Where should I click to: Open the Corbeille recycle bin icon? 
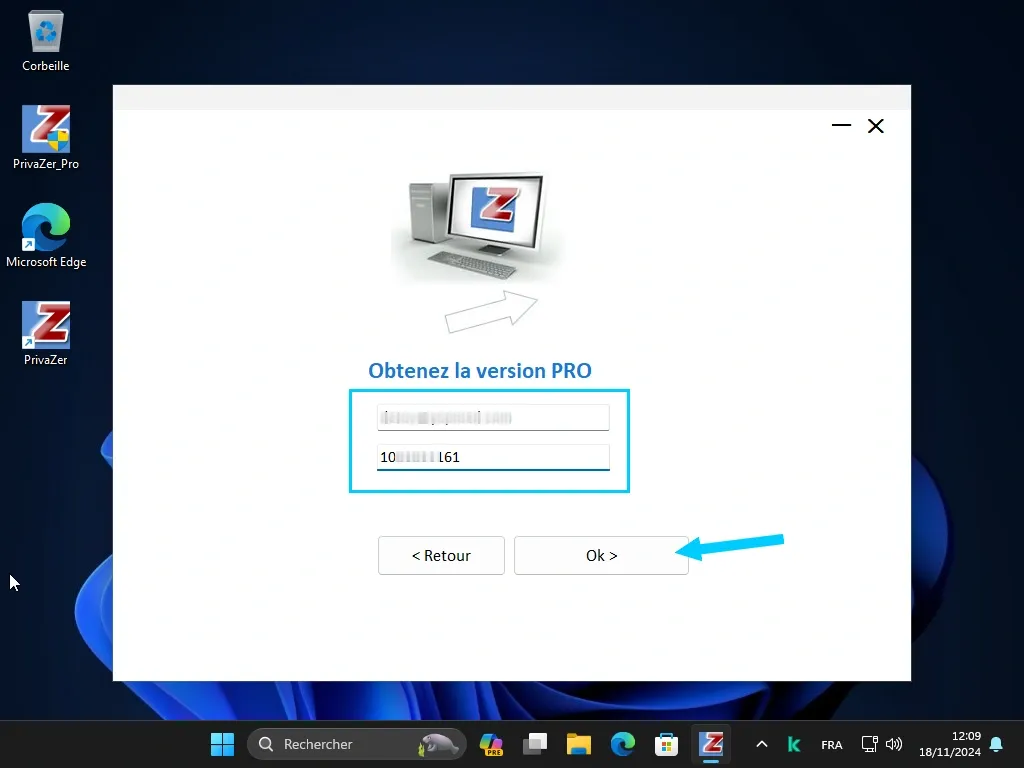pyautogui.click(x=46, y=40)
